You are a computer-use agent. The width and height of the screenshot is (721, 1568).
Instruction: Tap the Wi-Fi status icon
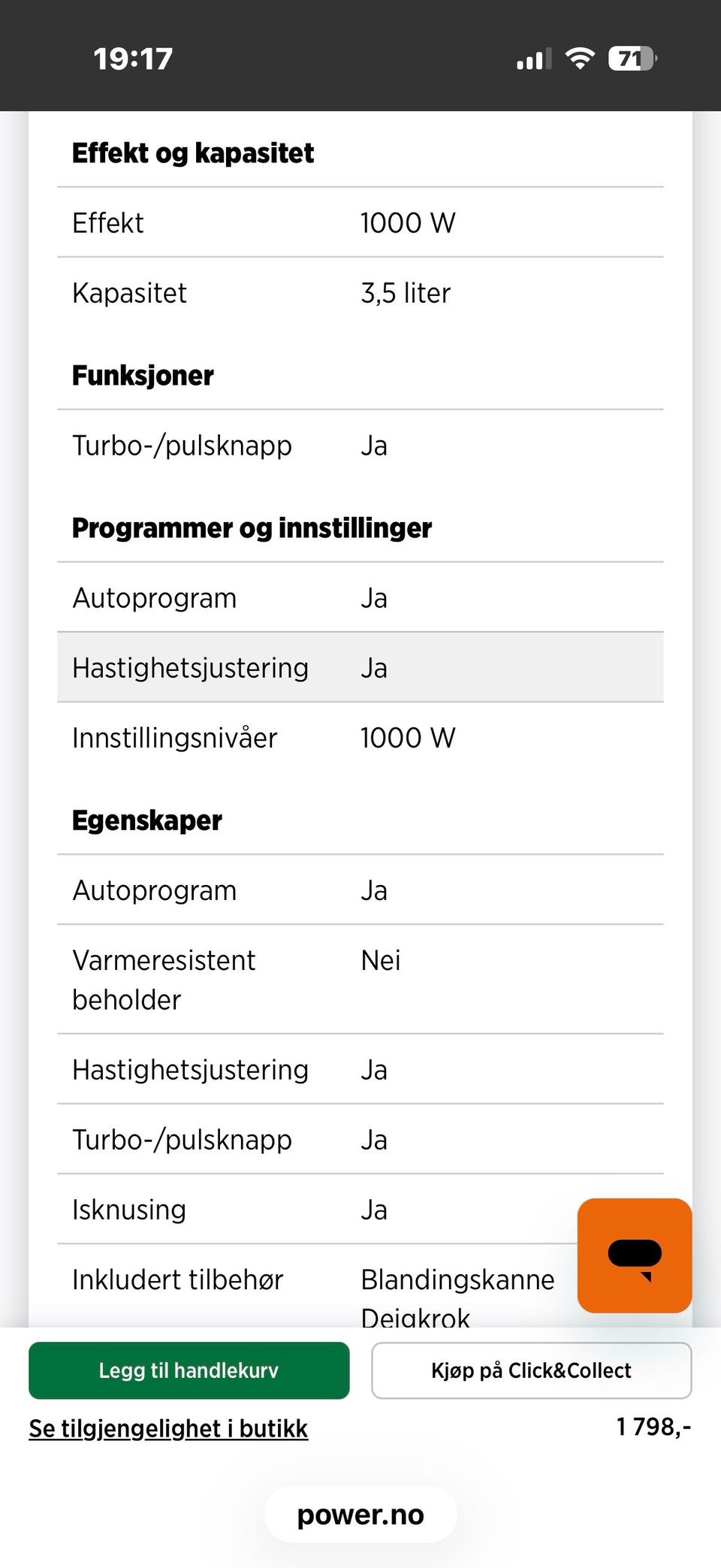(579, 59)
